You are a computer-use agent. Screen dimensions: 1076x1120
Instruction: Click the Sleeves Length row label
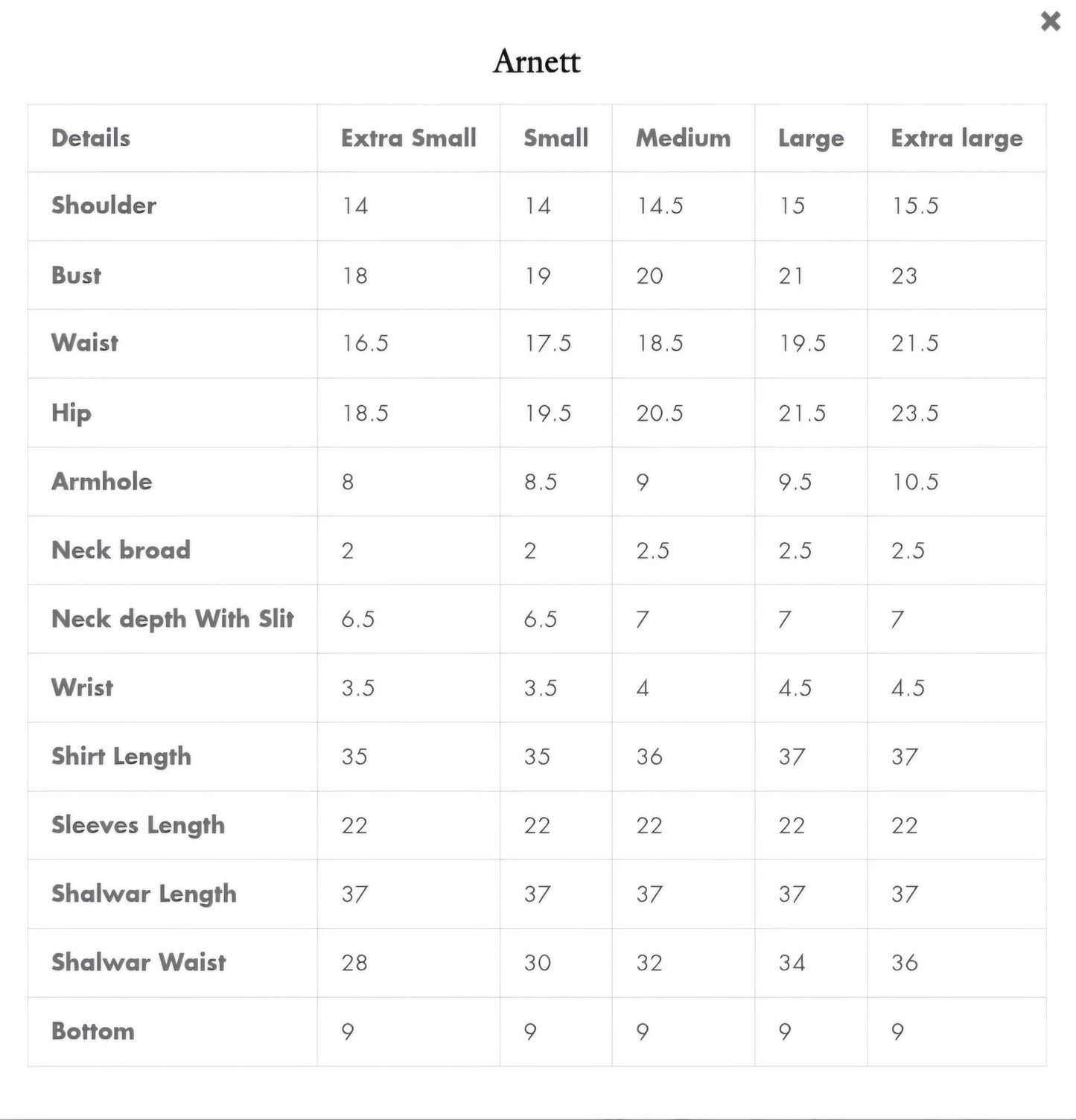[138, 825]
